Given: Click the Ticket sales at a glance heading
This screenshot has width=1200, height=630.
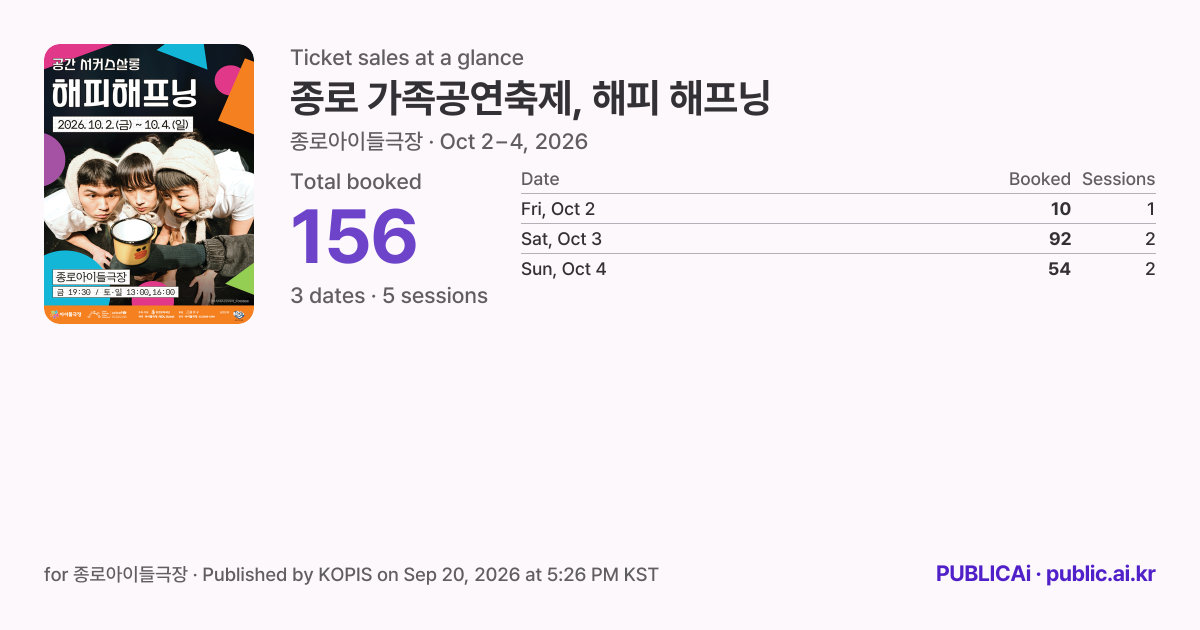Looking at the screenshot, I should tap(407, 58).
